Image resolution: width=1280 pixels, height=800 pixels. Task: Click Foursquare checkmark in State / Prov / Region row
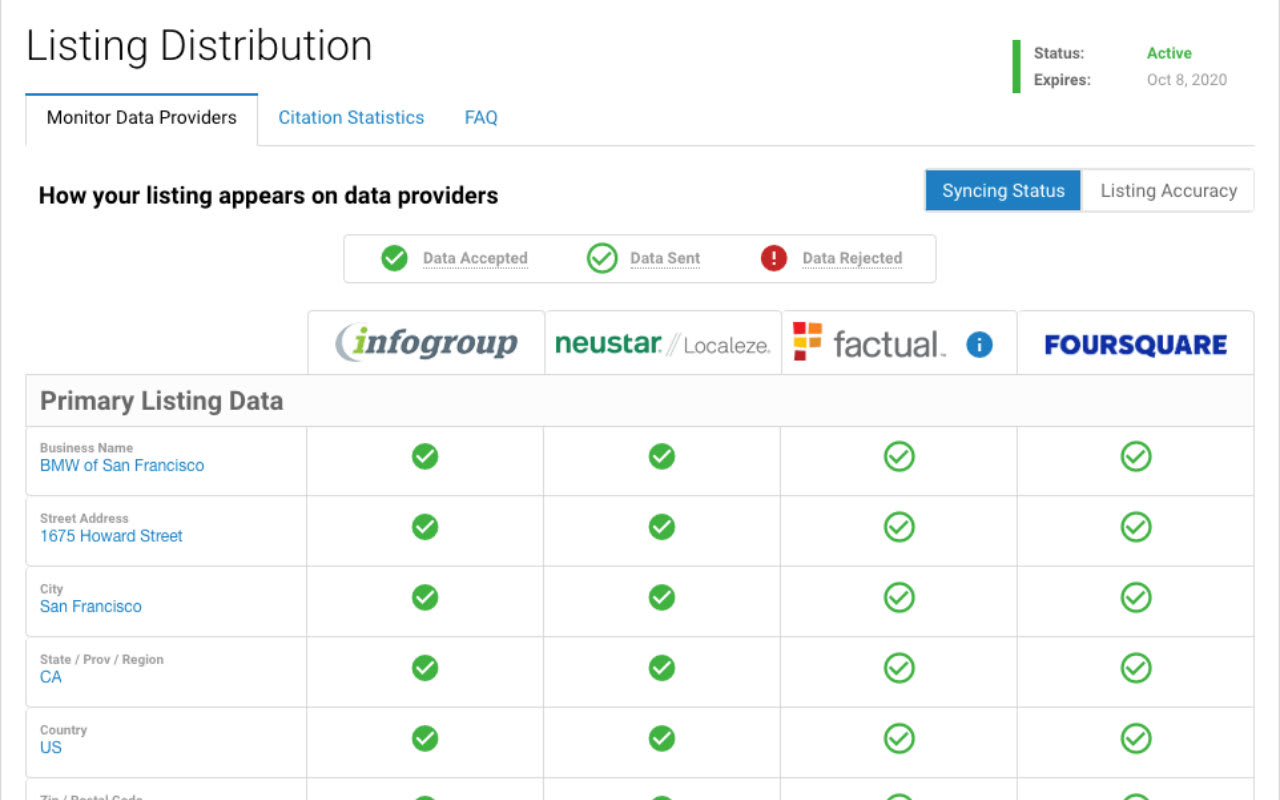click(x=1136, y=668)
